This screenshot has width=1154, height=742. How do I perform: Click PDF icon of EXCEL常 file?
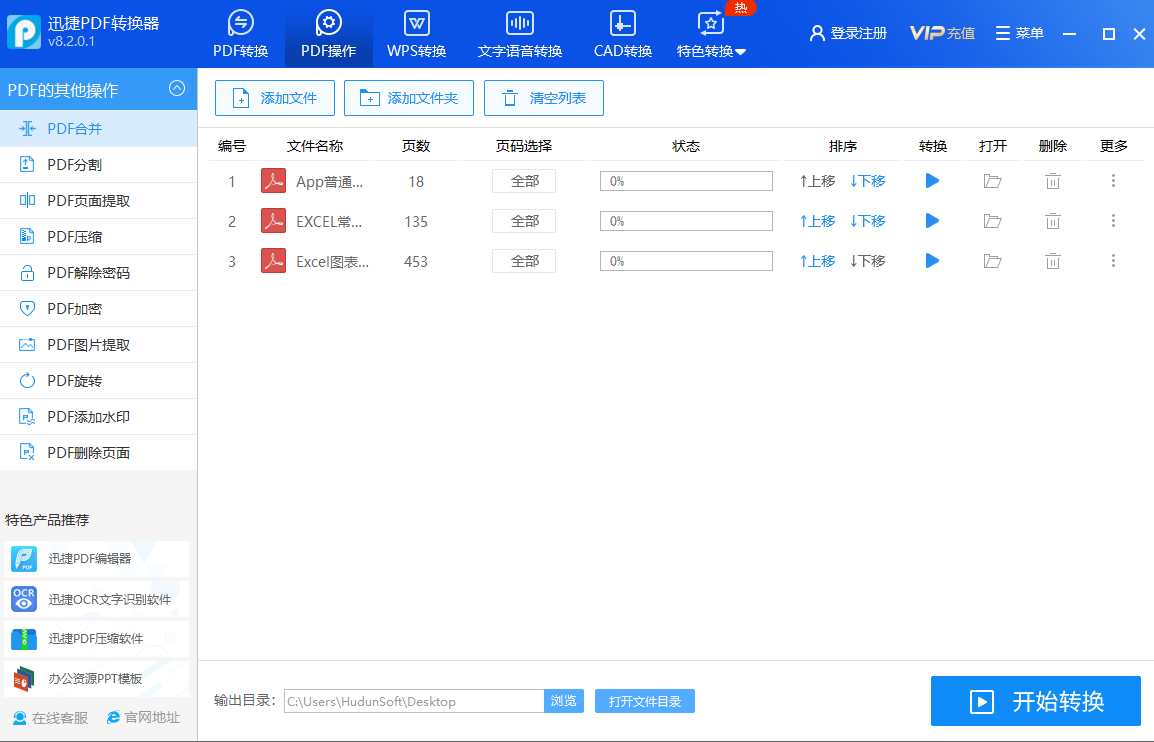coord(274,221)
